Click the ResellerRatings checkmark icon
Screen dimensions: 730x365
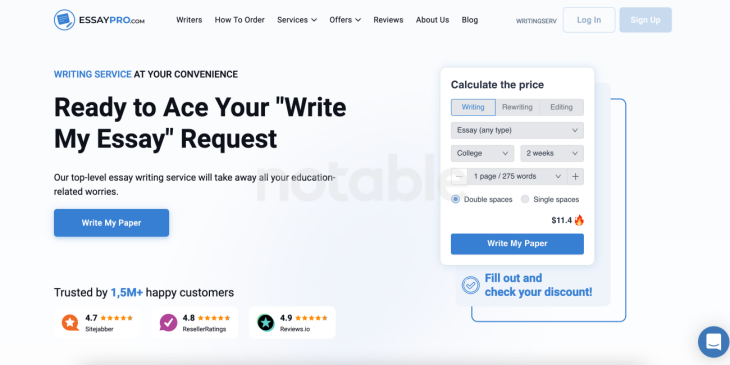[169, 322]
